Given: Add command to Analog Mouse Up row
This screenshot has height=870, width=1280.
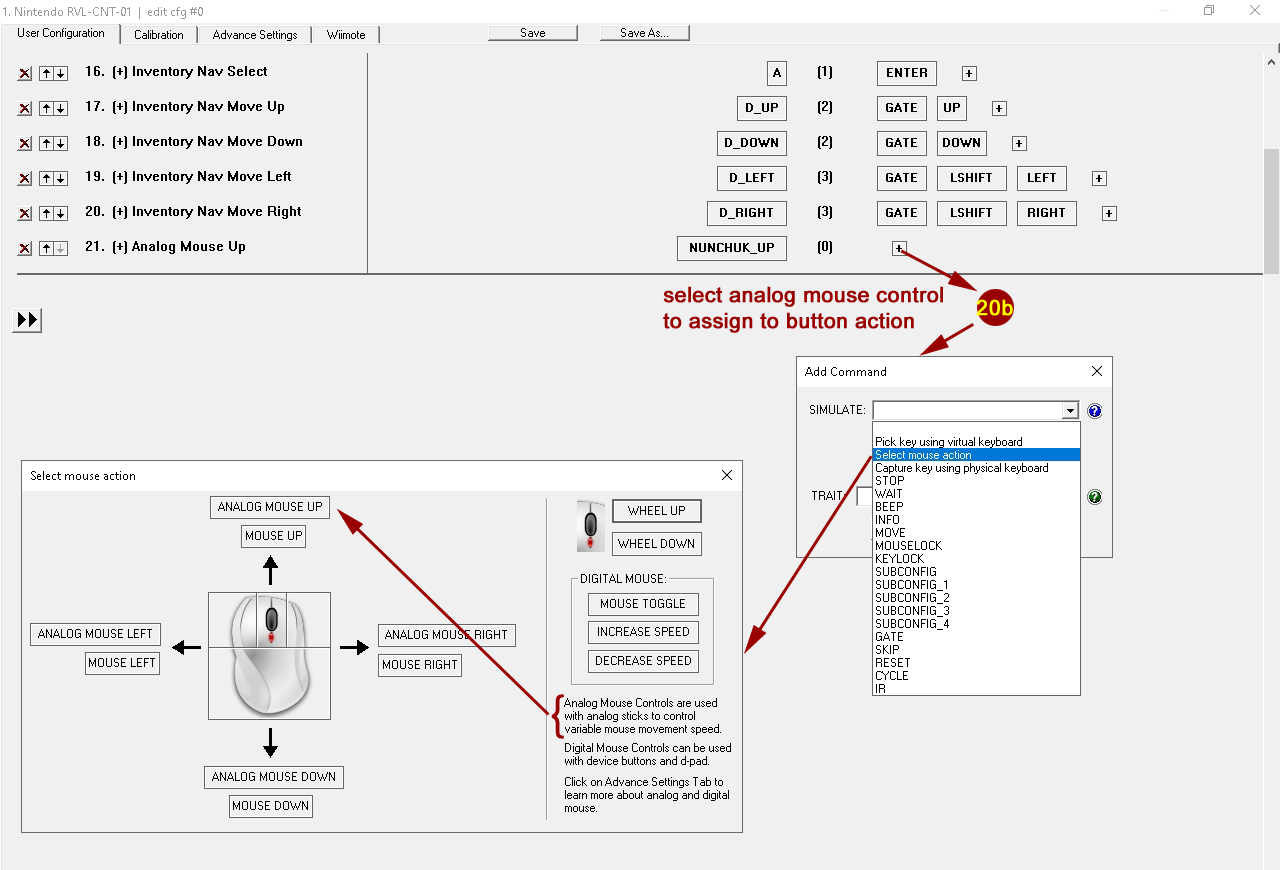Looking at the screenshot, I should (899, 248).
